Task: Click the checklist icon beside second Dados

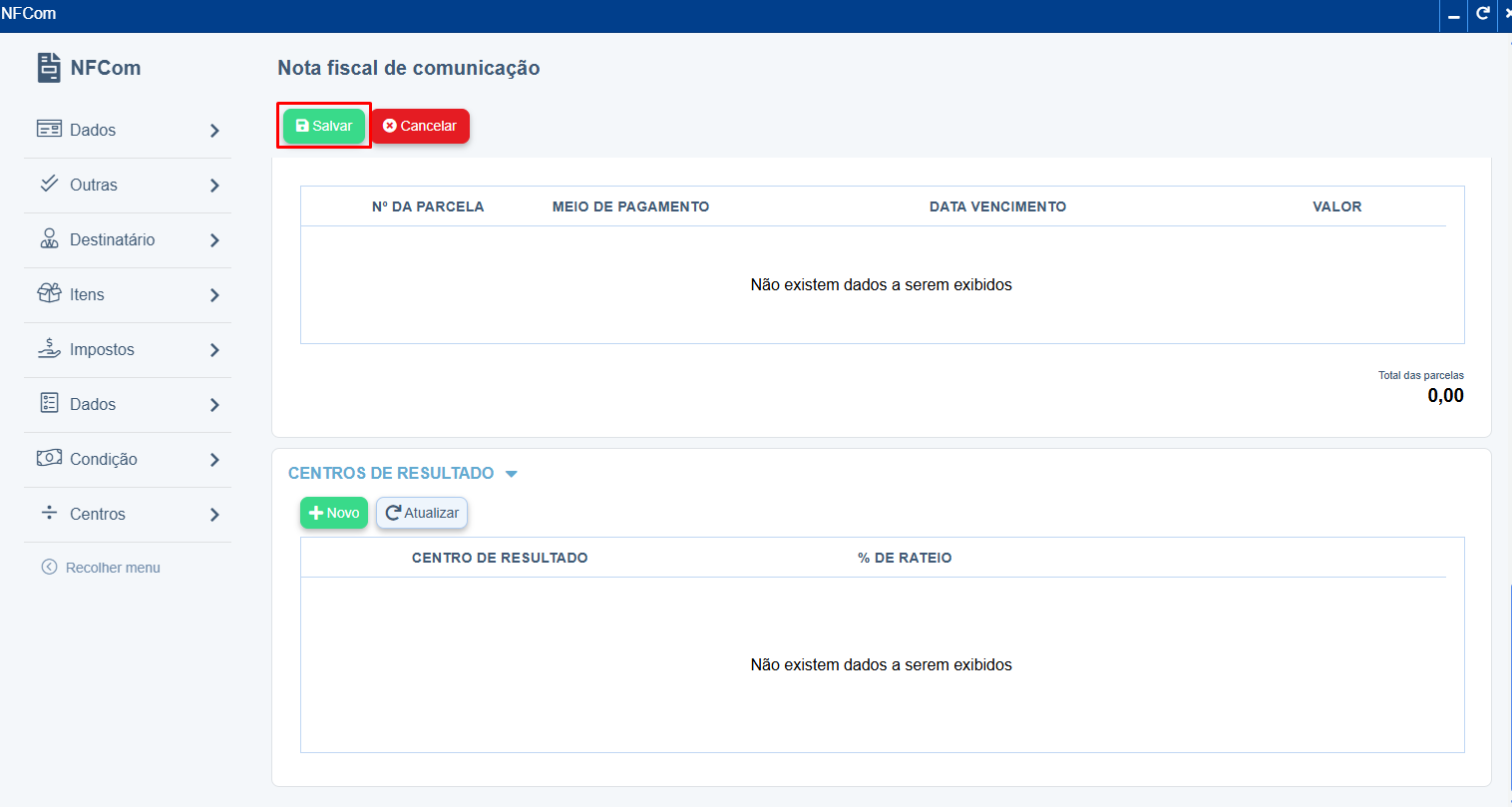Action: click(49, 403)
